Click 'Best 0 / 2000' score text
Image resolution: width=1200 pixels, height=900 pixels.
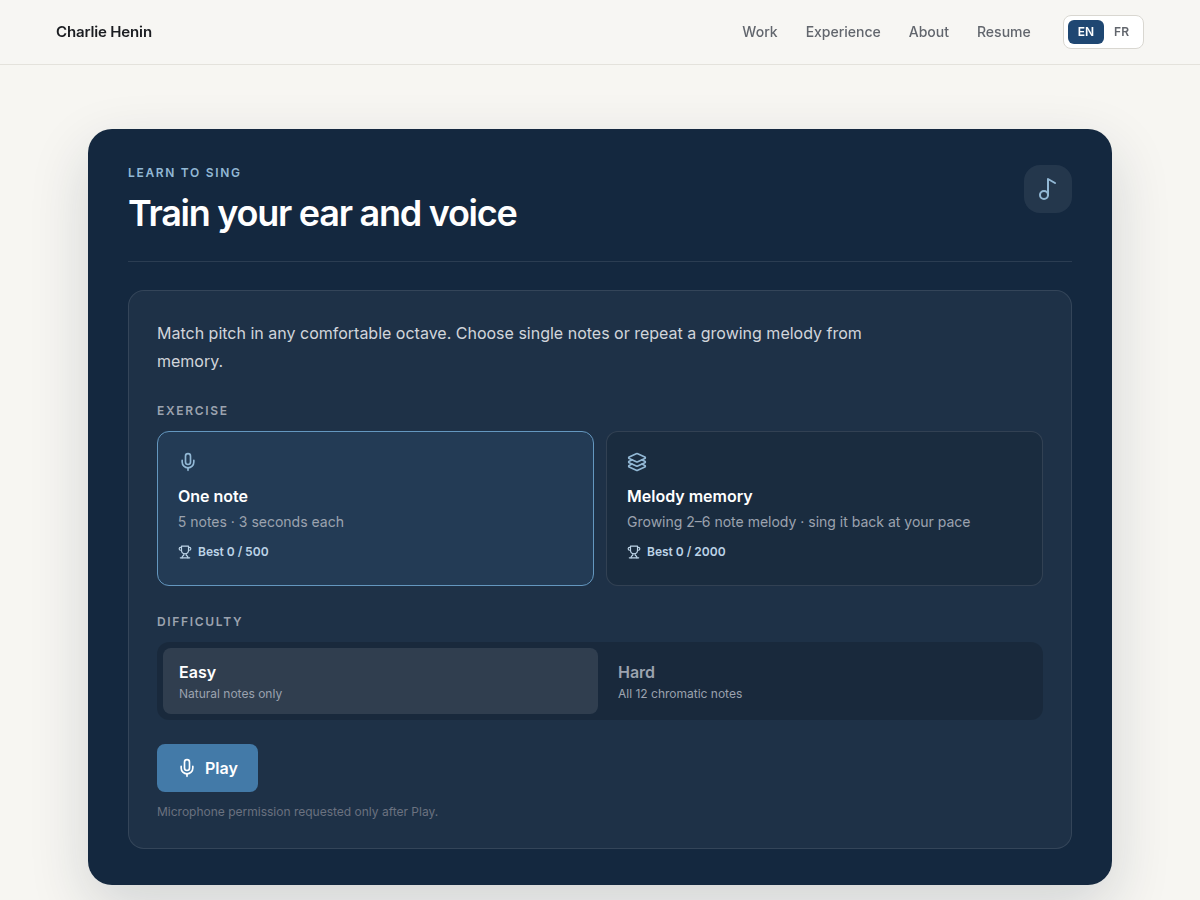686,552
